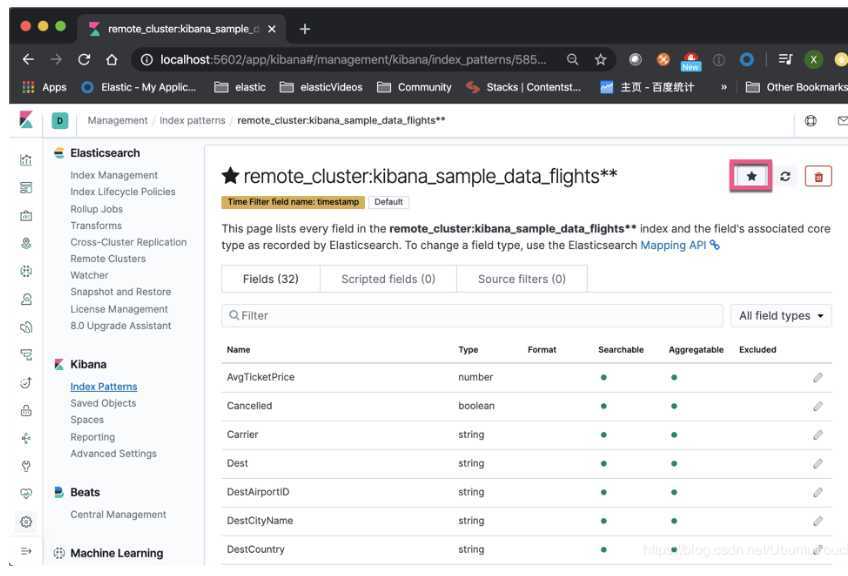The height and width of the screenshot is (576, 848).
Task: Open Maps via the pin icon
Action: (26, 243)
